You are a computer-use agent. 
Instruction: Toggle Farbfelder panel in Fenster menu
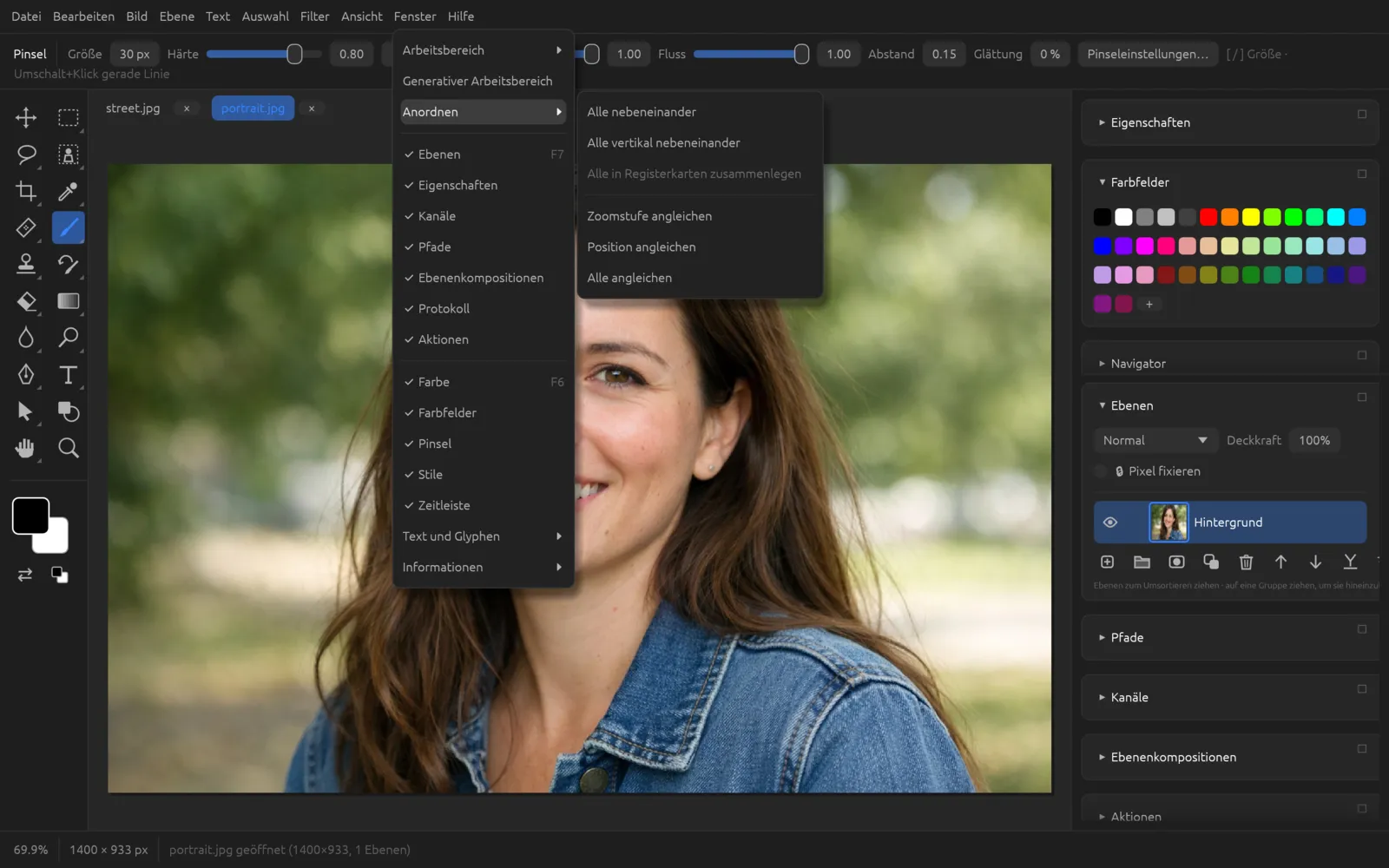click(483, 413)
